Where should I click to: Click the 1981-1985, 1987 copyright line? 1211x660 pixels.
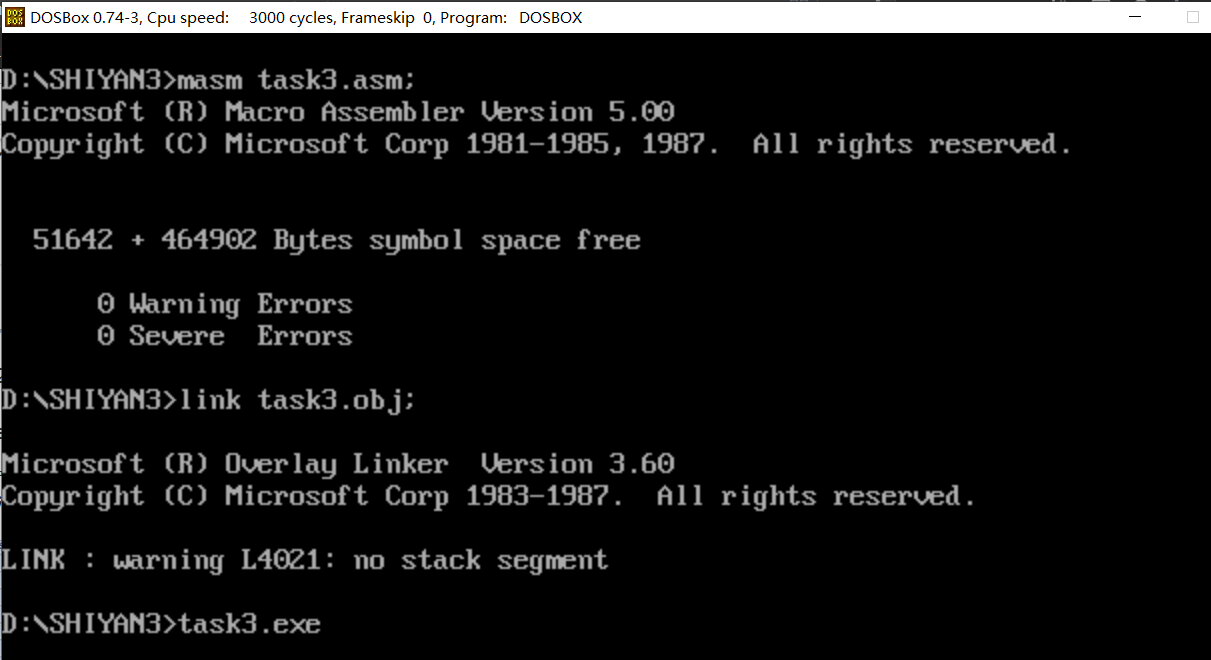coord(536,143)
